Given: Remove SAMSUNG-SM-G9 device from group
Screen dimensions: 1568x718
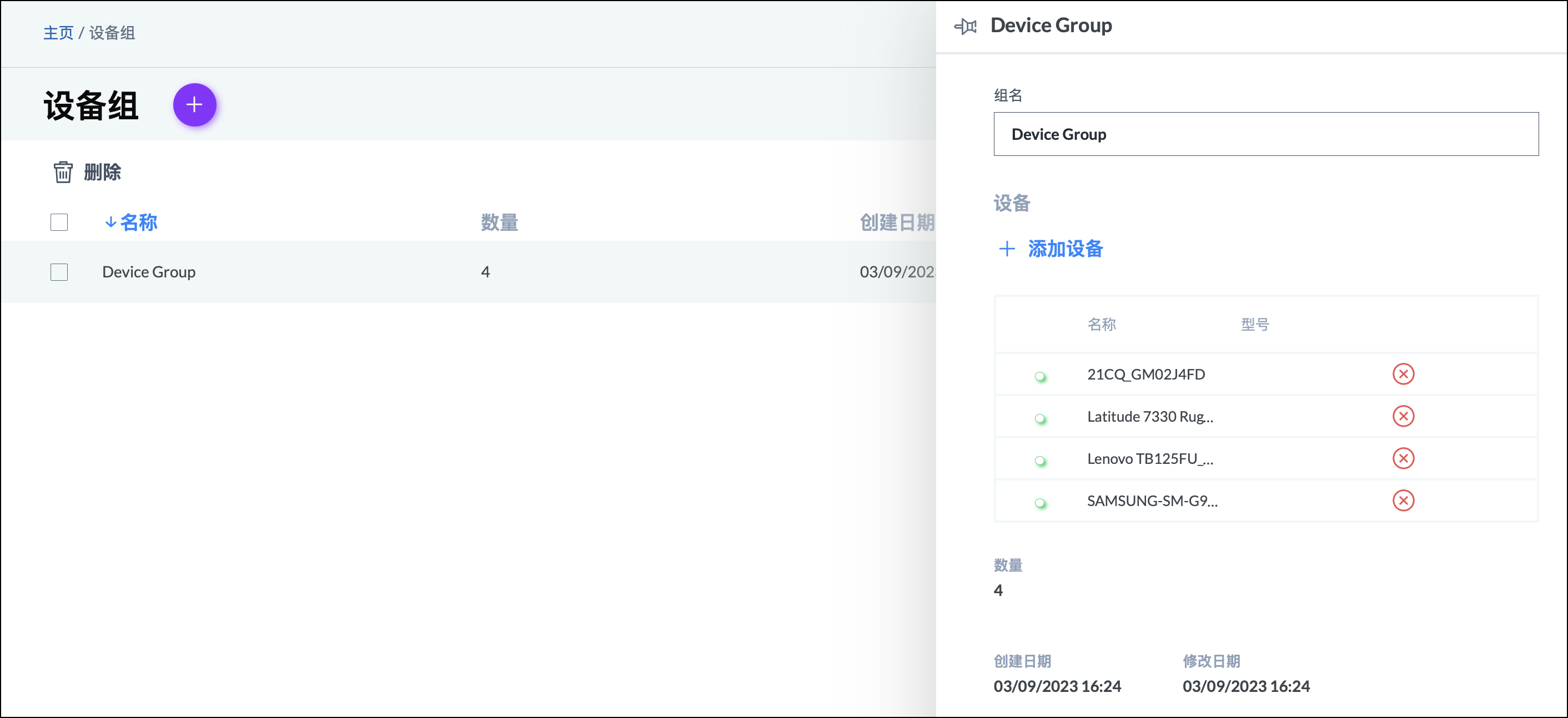Looking at the screenshot, I should [1403, 500].
